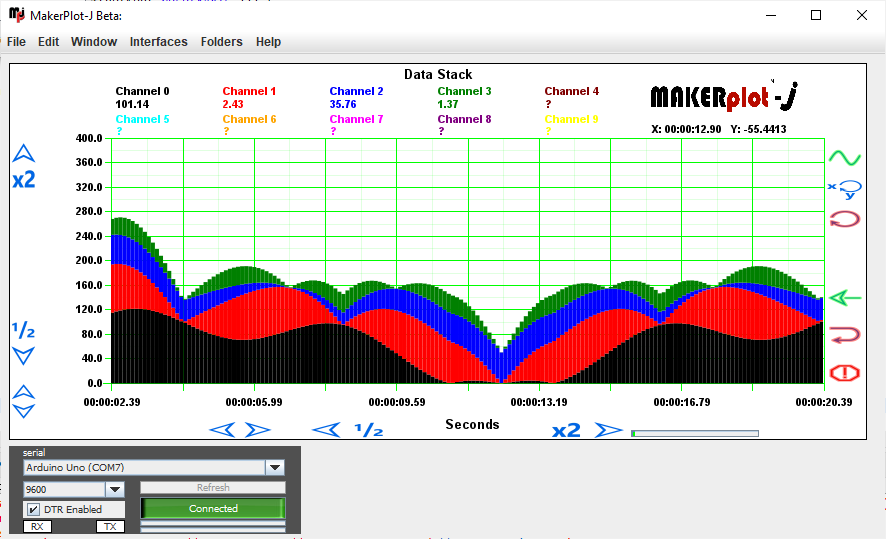Screen dimensions: 886x539
Task: Click the Channel 2 label
Action: click(x=357, y=91)
